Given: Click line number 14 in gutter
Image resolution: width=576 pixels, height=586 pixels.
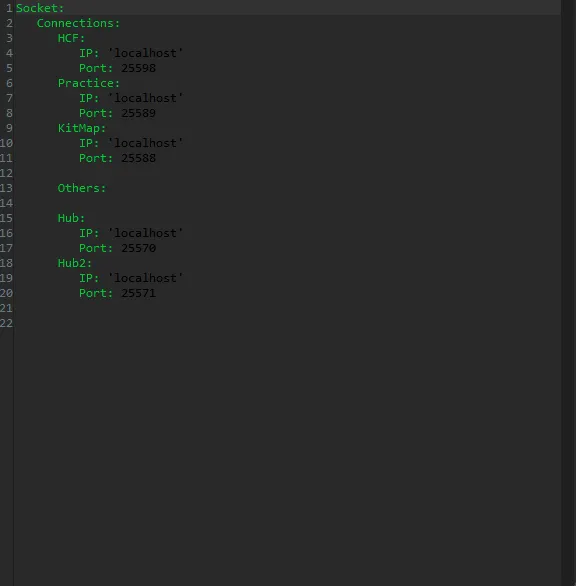Looking at the screenshot, I should point(6,203).
